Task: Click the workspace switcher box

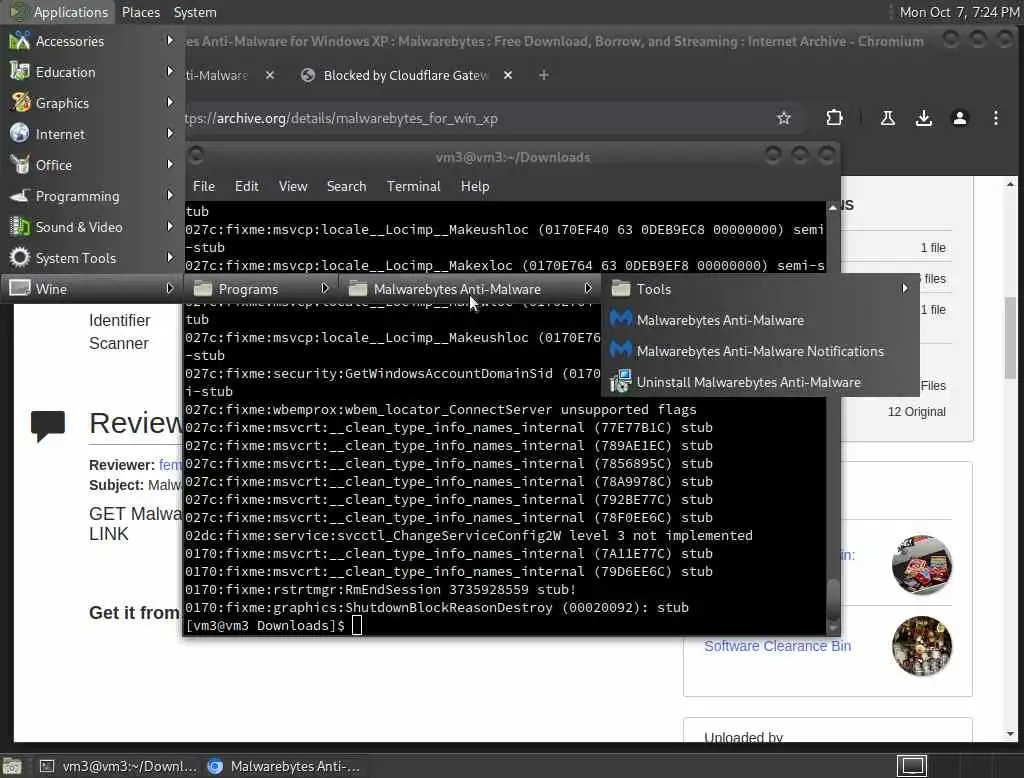Action: tap(912, 766)
